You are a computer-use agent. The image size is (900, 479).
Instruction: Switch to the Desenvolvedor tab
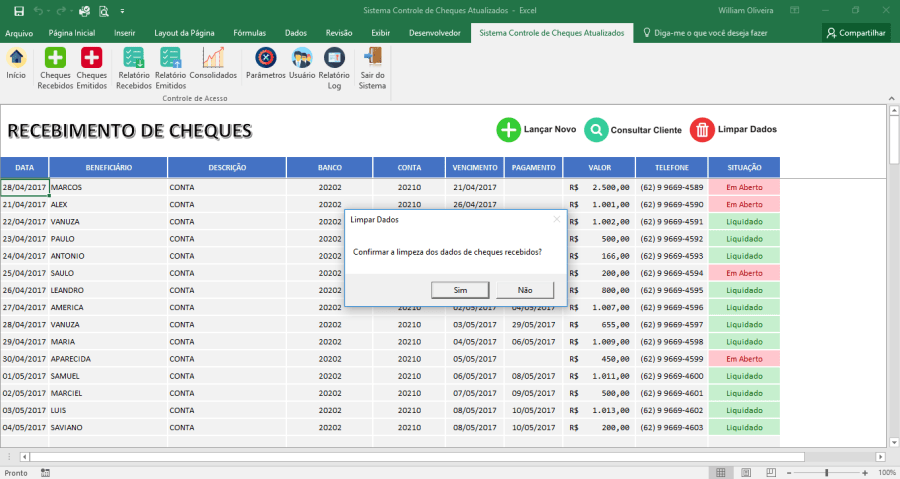tap(435, 33)
